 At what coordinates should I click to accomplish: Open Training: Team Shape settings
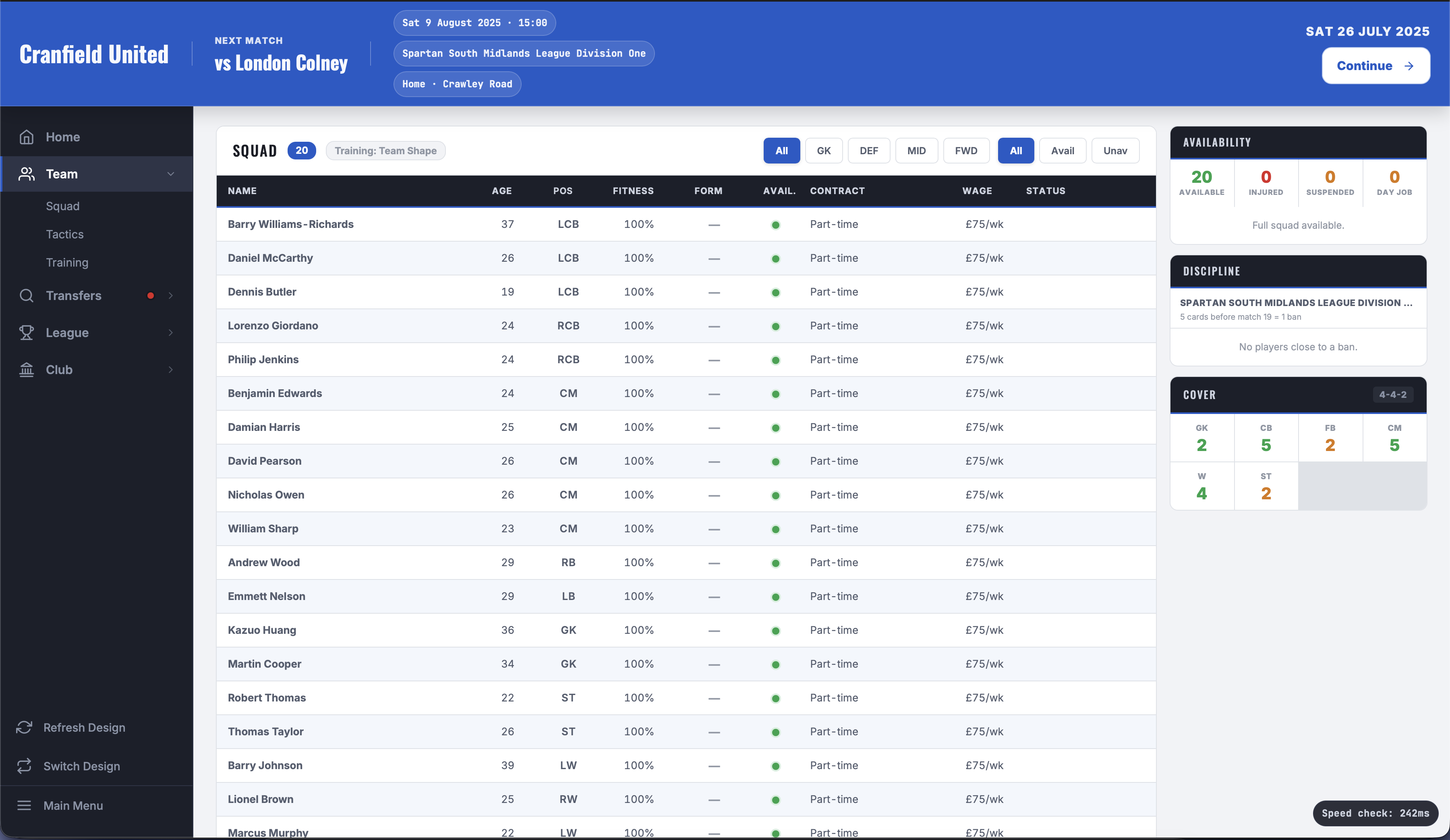[385, 150]
